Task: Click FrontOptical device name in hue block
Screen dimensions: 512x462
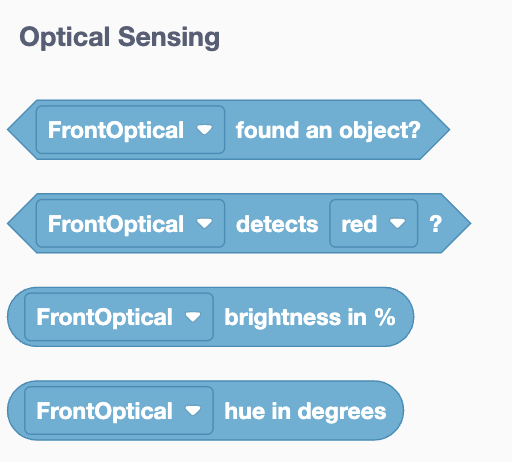Action: pos(104,411)
